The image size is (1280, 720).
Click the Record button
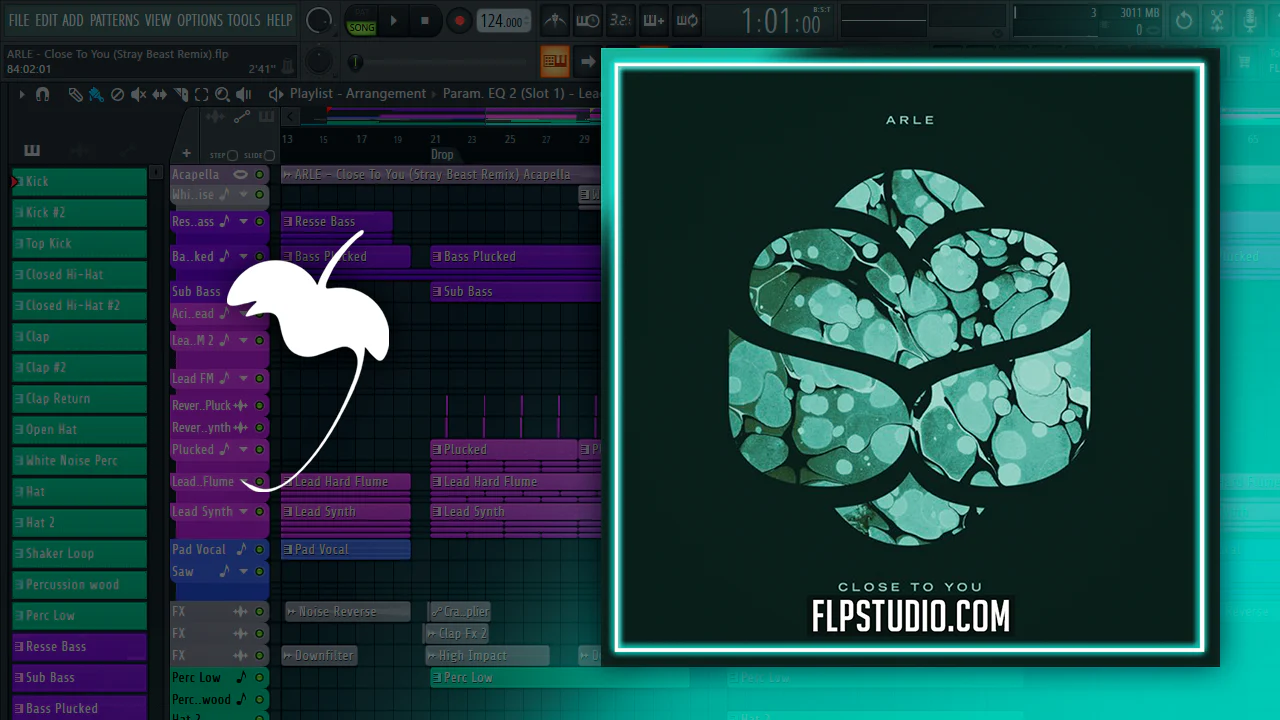[x=459, y=21]
